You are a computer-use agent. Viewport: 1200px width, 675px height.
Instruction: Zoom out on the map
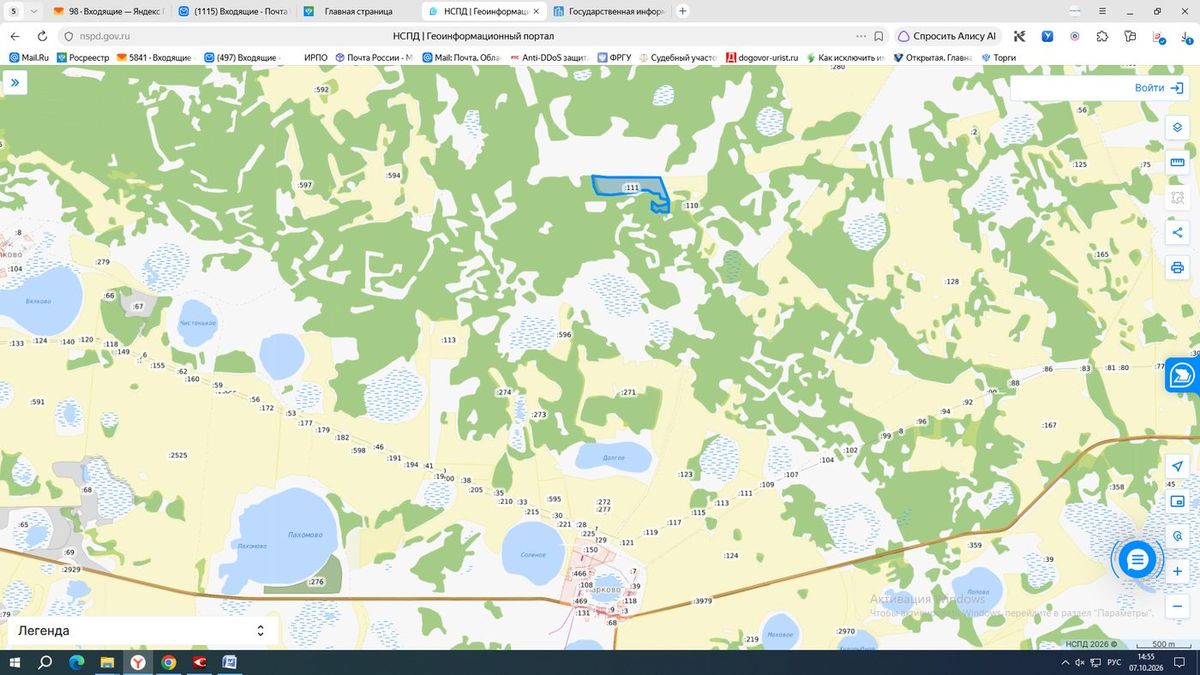coord(1177,606)
